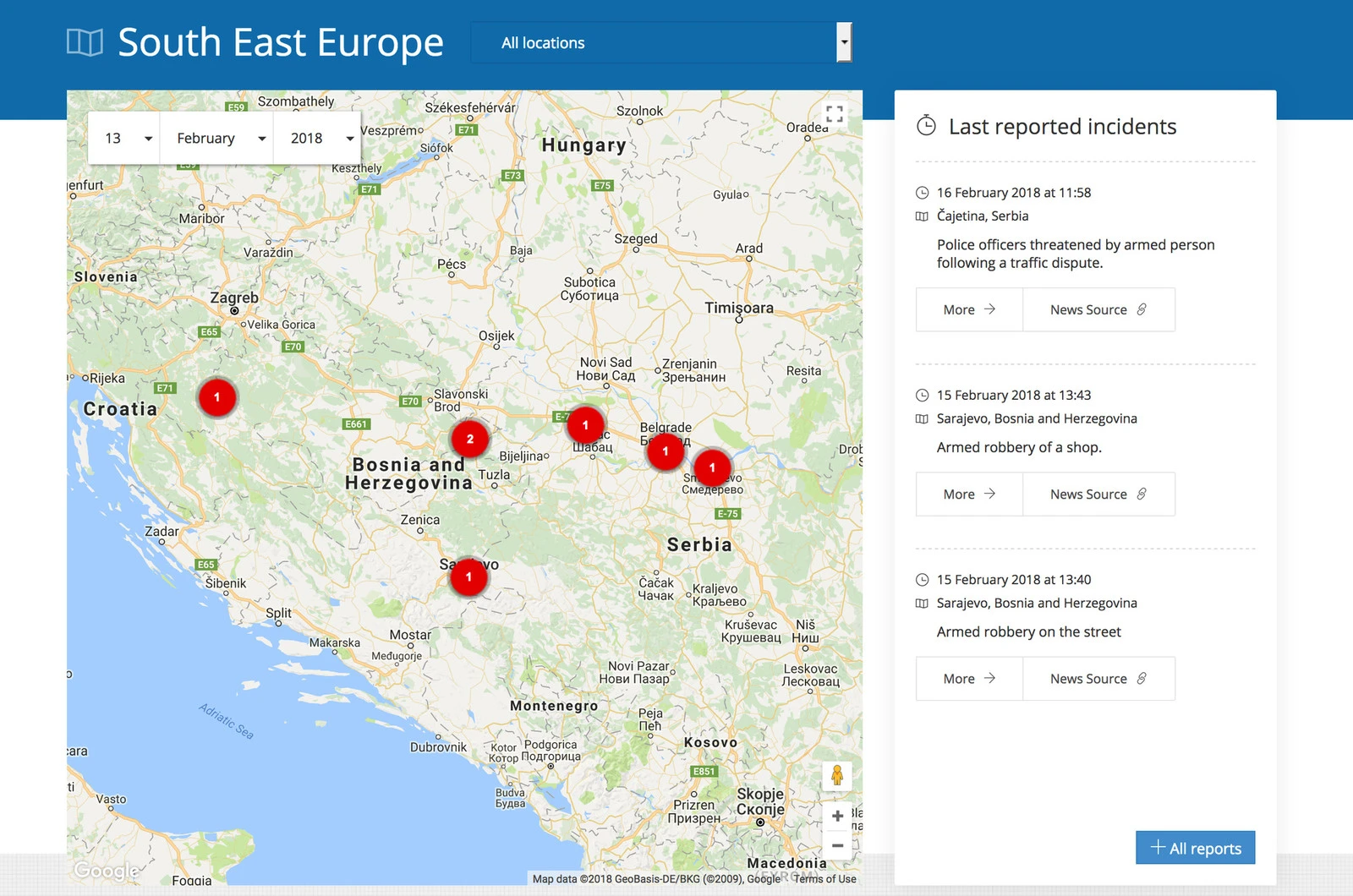
Task: Open More for the Čajetina incident
Action: pyautogui.click(x=969, y=310)
